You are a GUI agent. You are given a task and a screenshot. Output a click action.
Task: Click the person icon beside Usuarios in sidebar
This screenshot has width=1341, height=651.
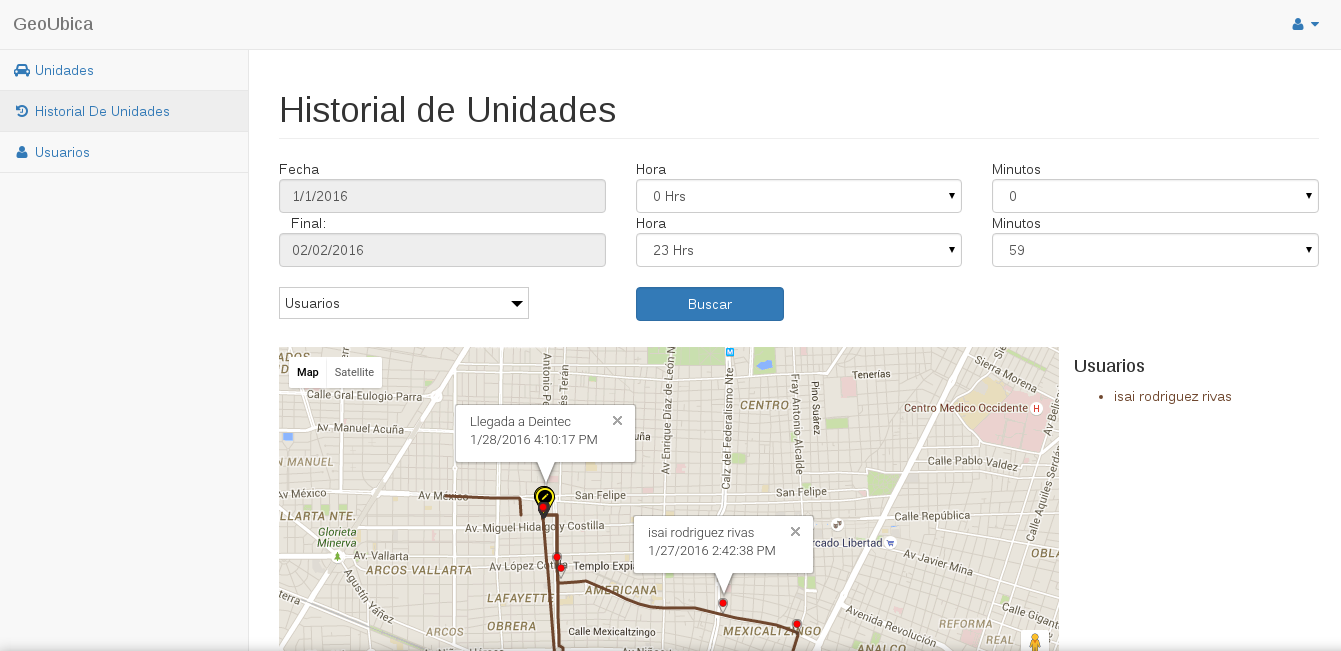(22, 152)
